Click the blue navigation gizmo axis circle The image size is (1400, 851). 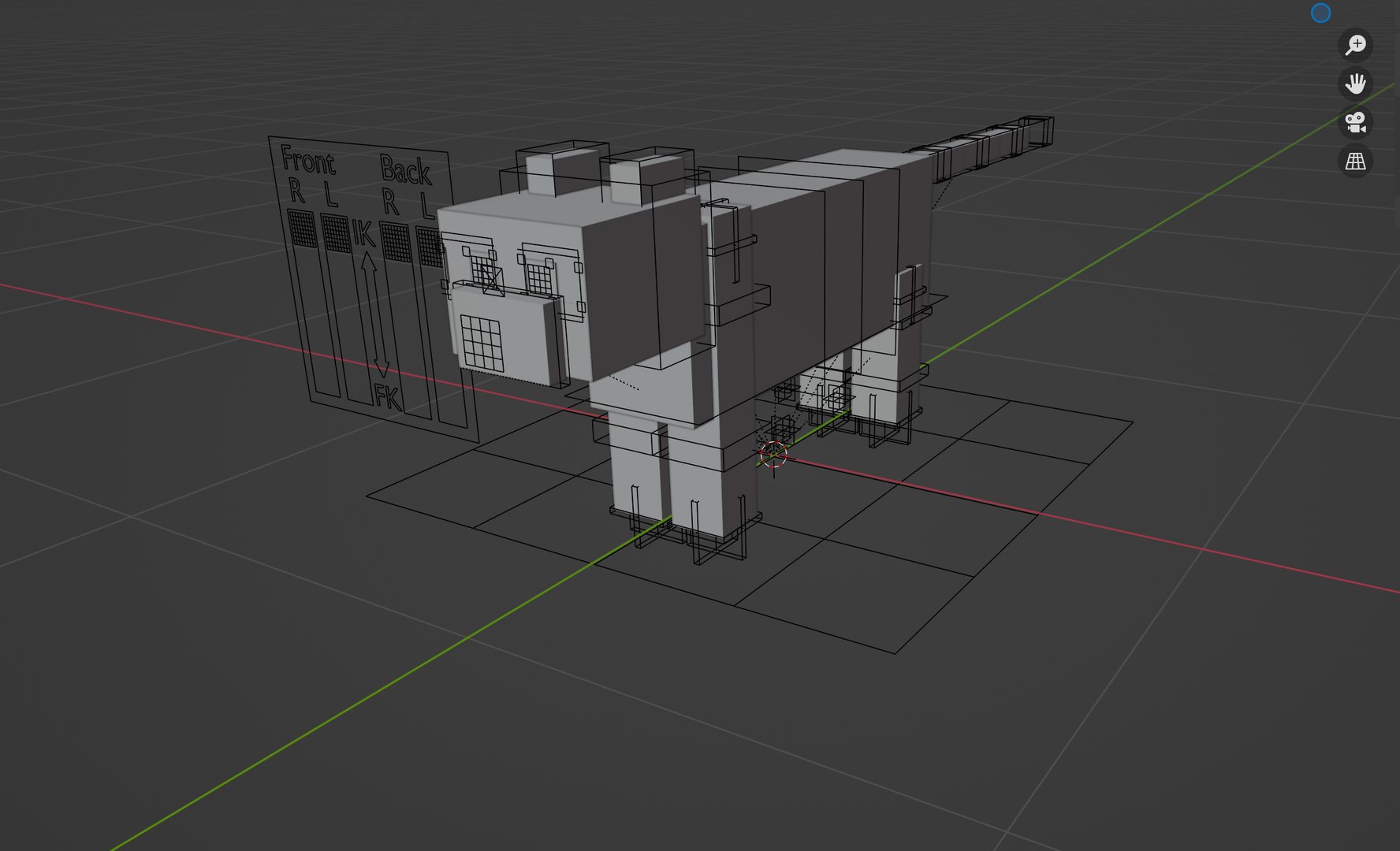(1320, 13)
